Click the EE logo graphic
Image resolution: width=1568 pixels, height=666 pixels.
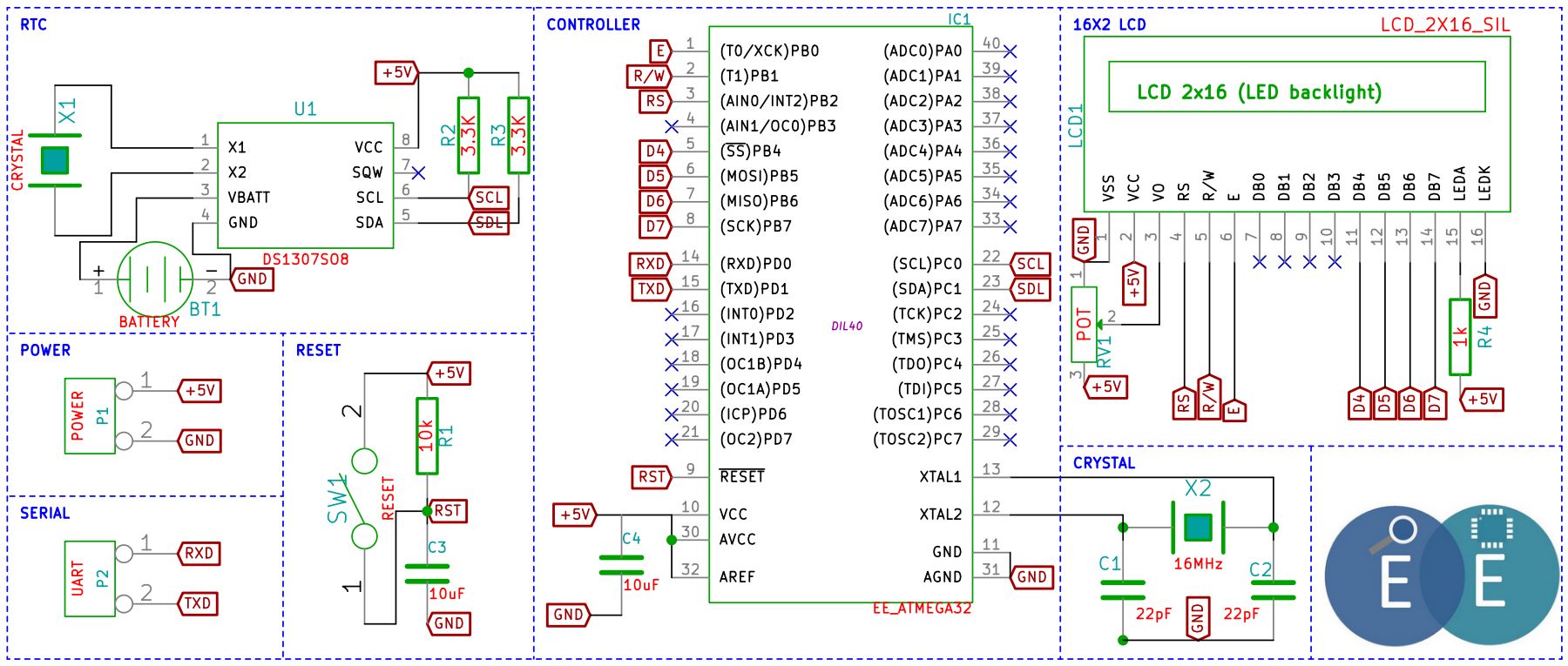[x=1442, y=575]
